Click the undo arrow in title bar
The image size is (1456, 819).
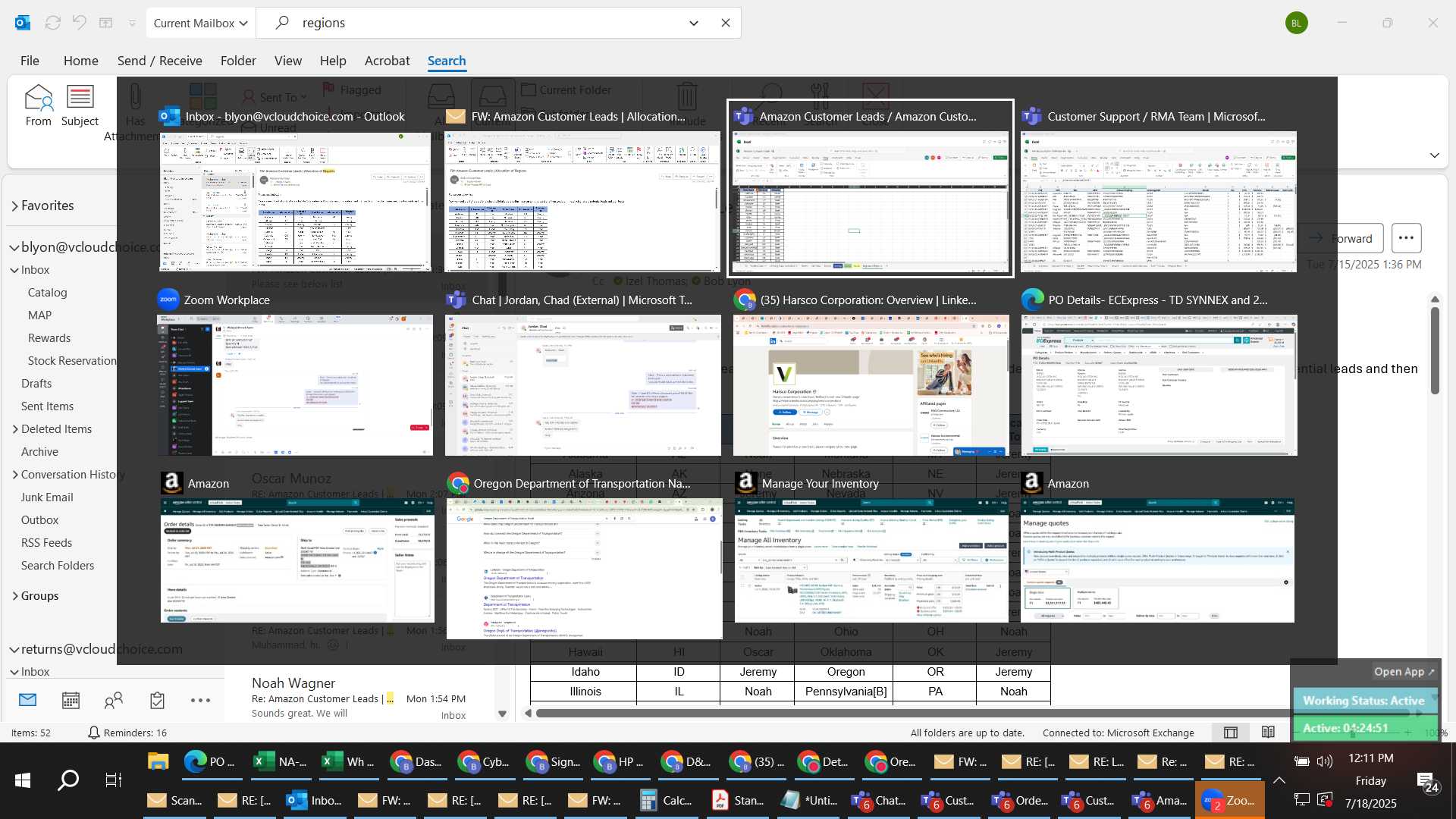[x=79, y=23]
